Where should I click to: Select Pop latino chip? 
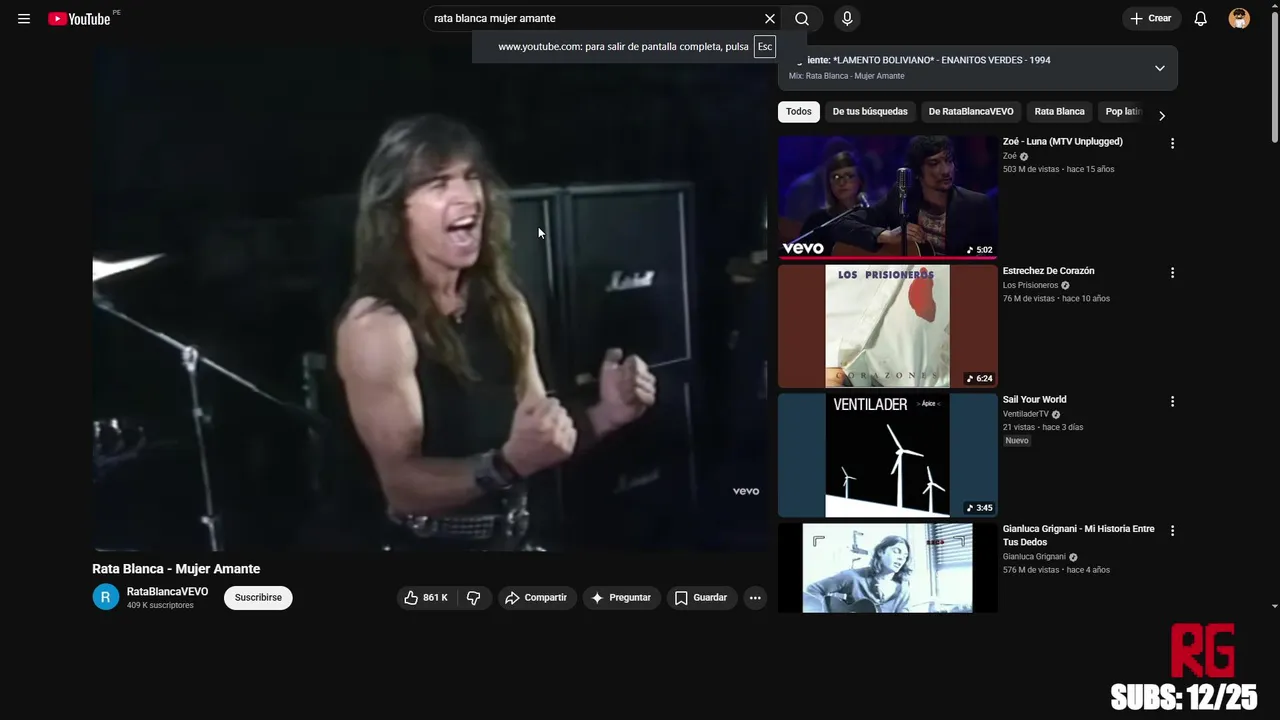[x=1122, y=112]
